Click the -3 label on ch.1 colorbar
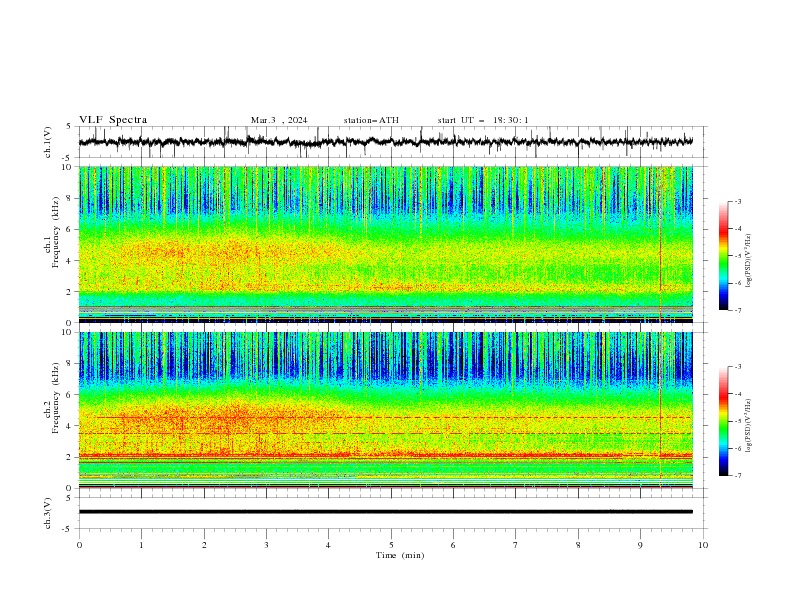 (737, 201)
